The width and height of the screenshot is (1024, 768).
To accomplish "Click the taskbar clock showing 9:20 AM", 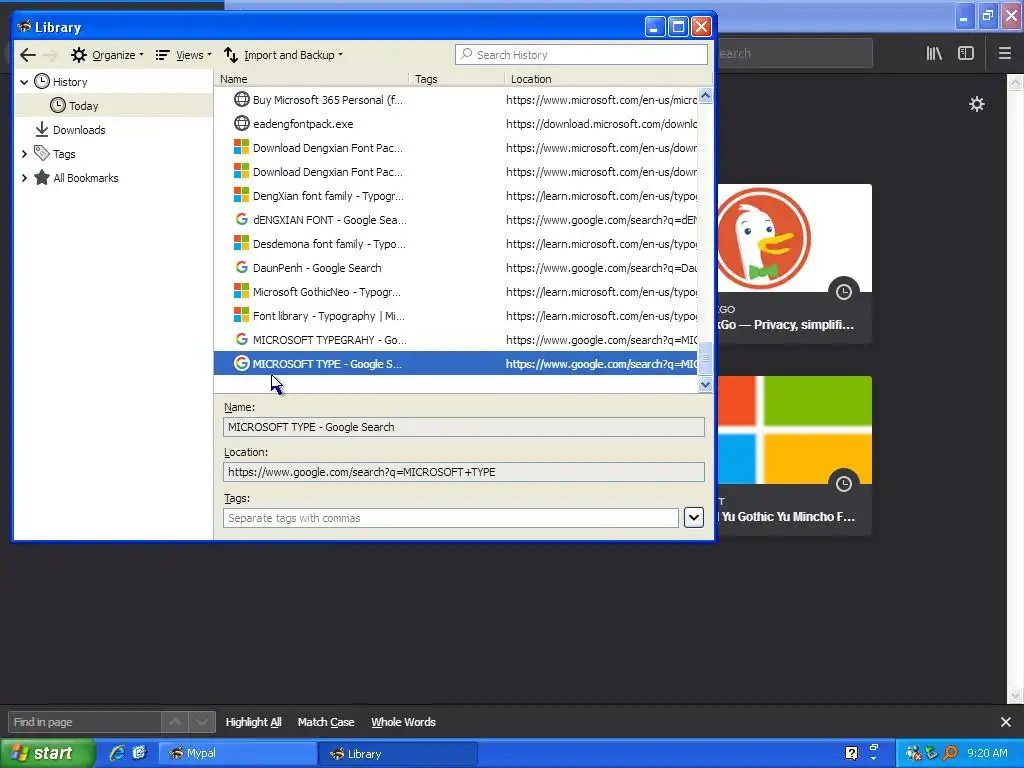I will pyautogui.click(x=987, y=754).
